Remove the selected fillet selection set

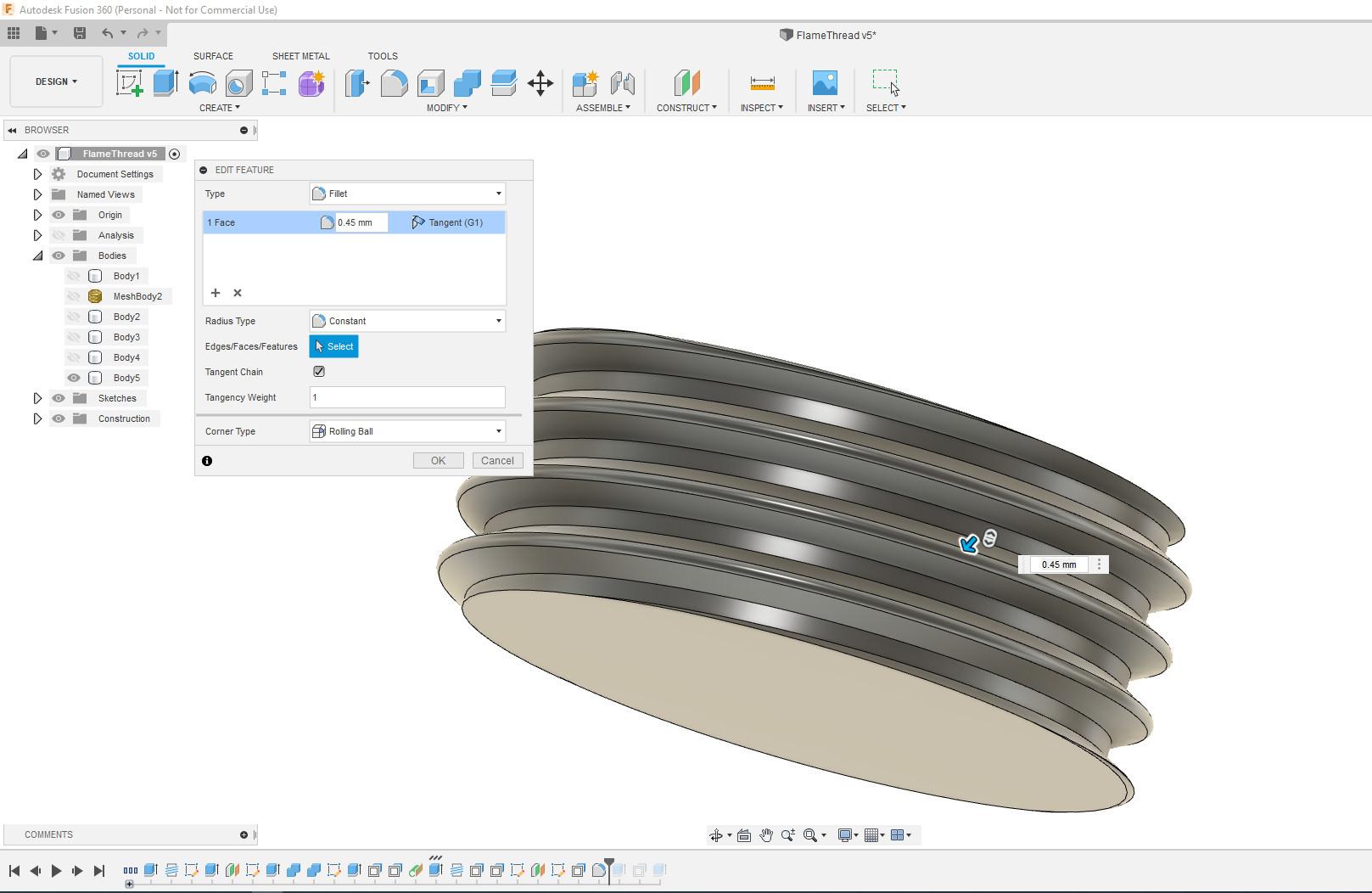tap(238, 293)
